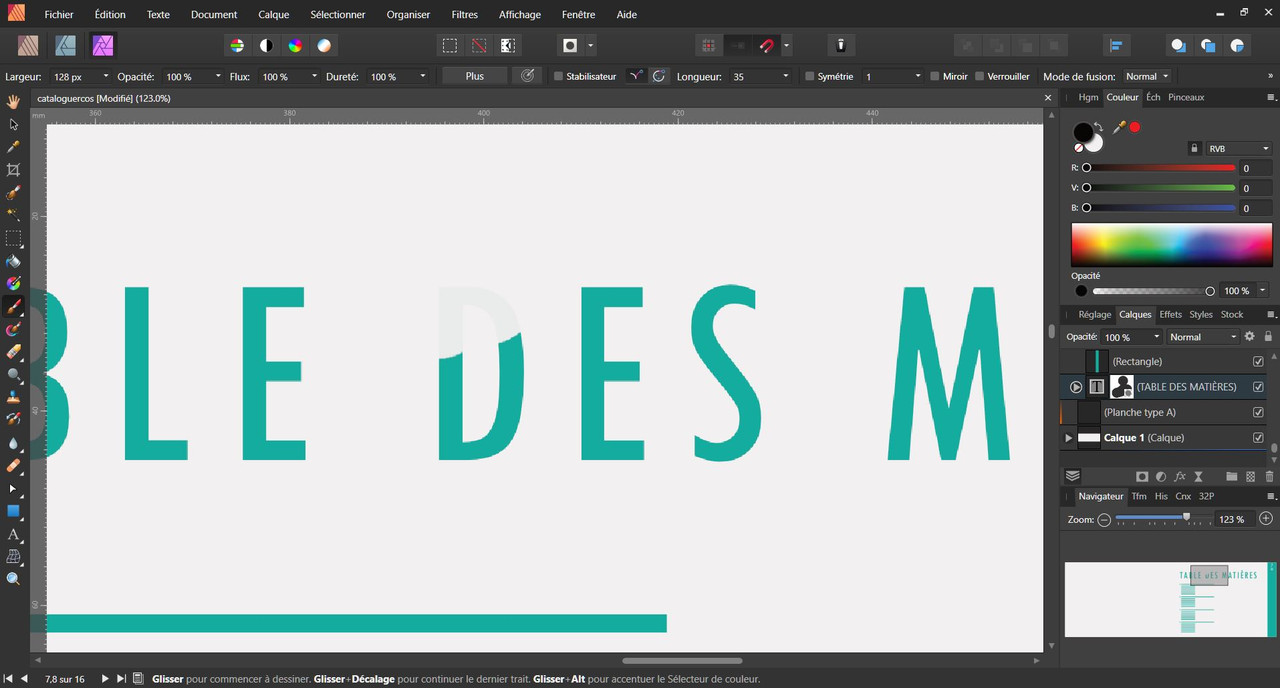Hide the (Planche type A) layer

pos(1258,412)
